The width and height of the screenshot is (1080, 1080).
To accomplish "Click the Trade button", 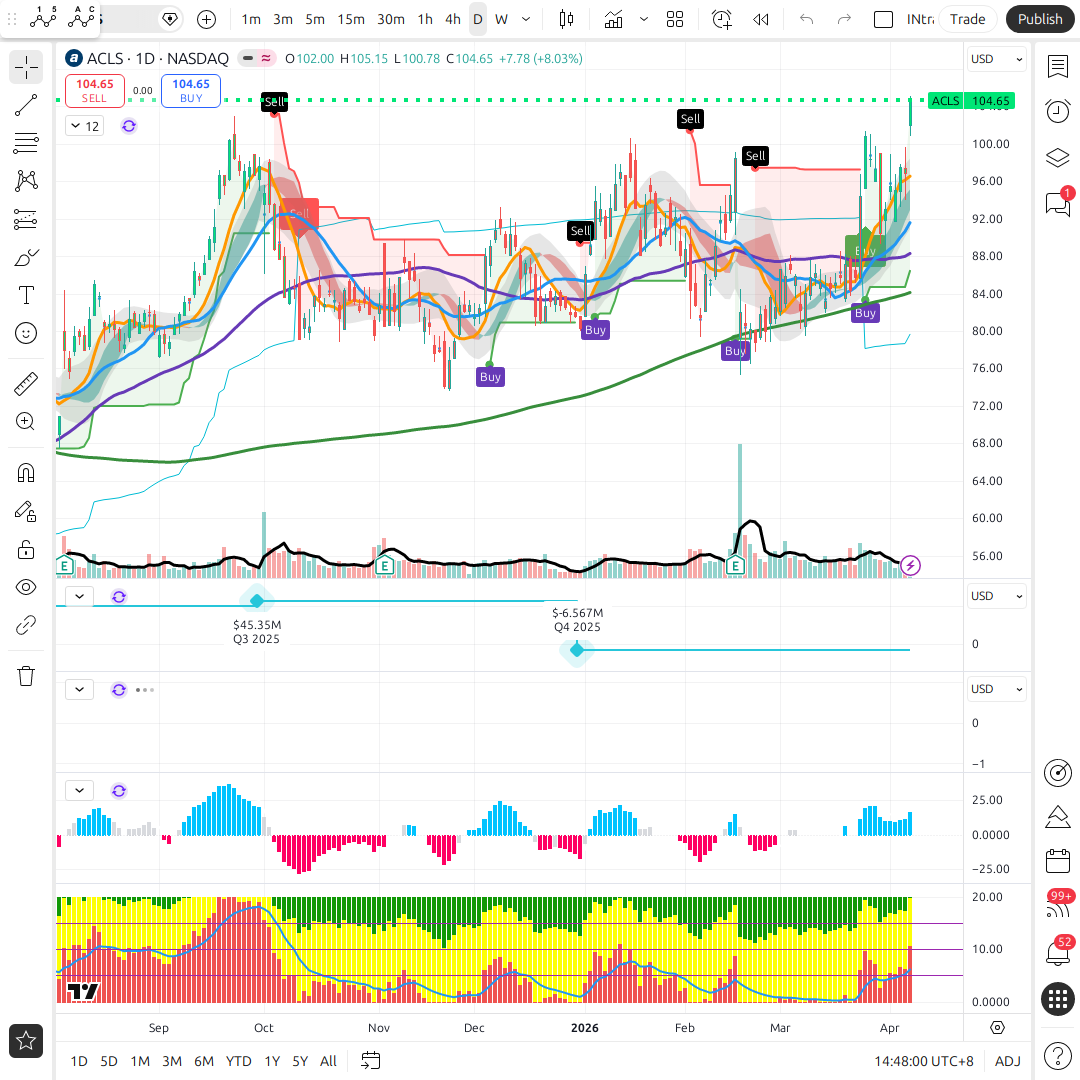I will [967, 19].
